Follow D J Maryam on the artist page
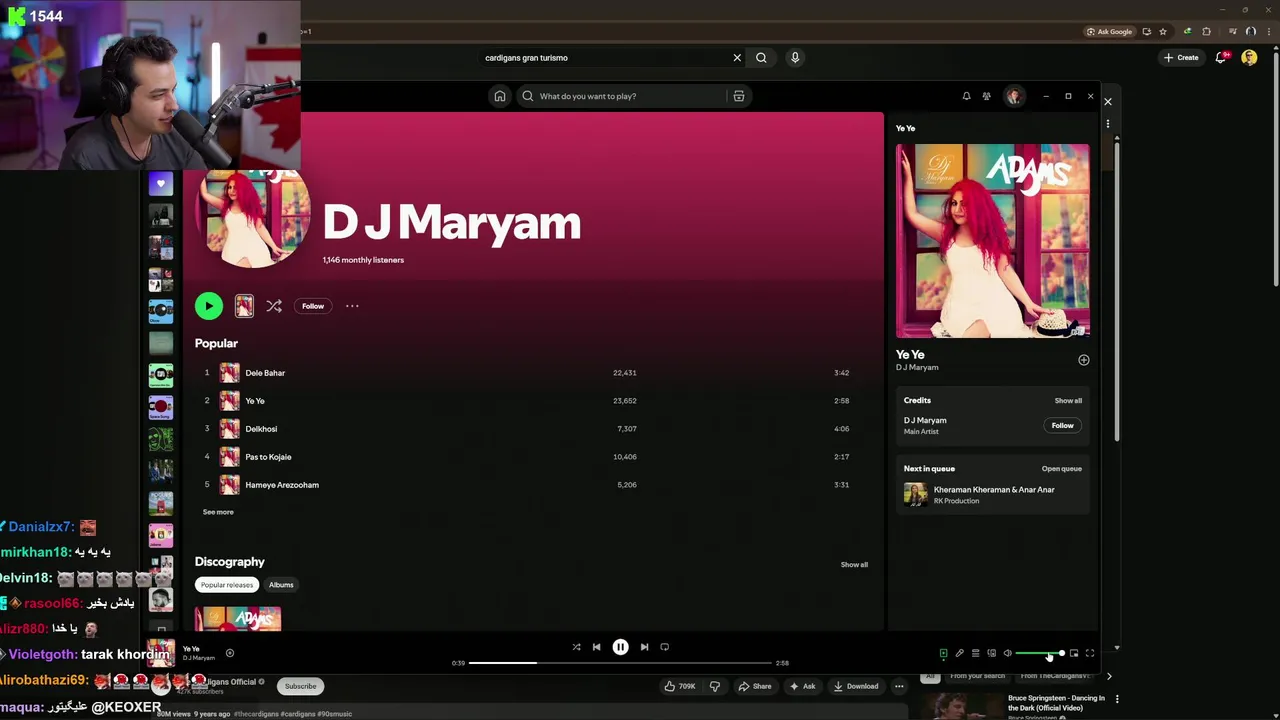 coord(313,306)
